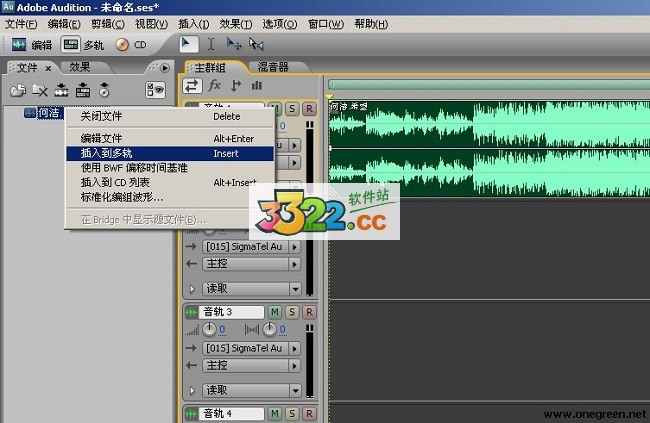650x423 pixels.
Task: Show EQ controls in Main panel
Action: point(257,85)
